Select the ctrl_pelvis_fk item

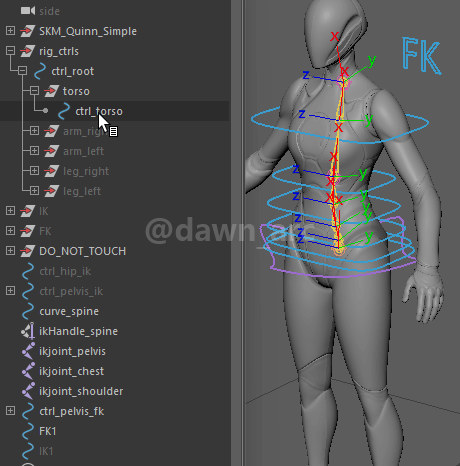coord(72,411)
